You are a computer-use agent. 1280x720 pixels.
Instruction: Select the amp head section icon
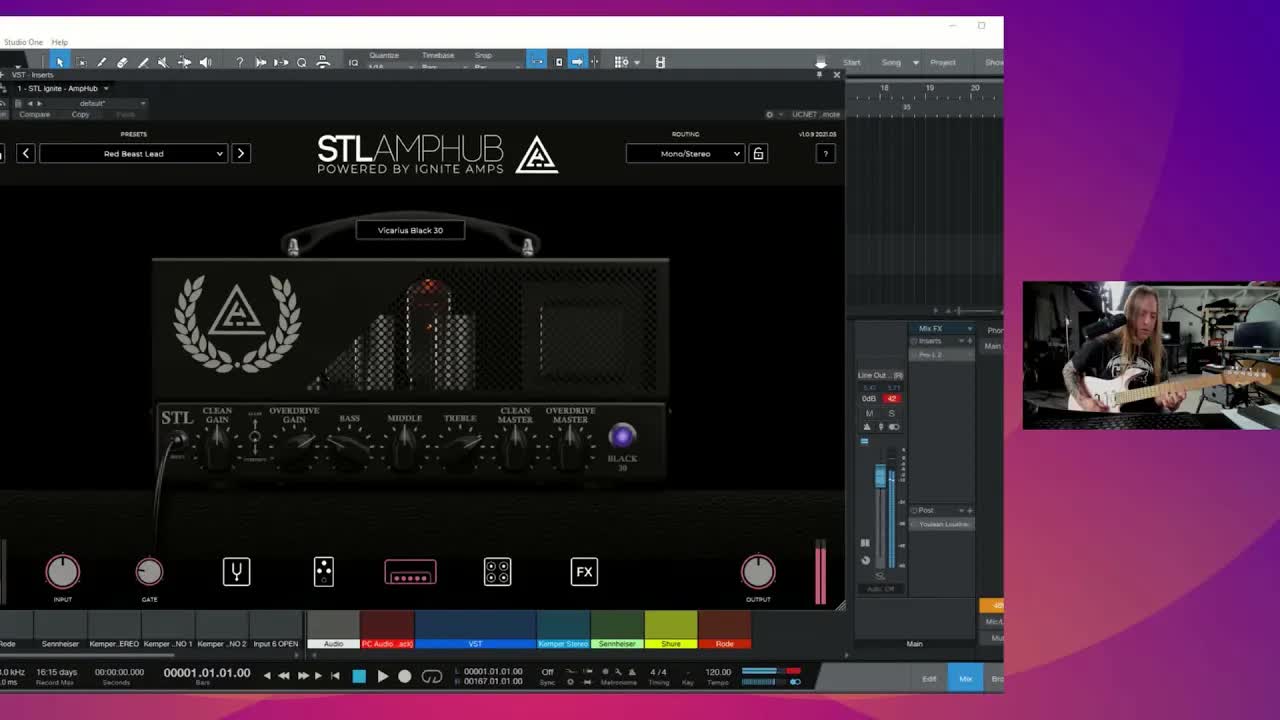410,572
